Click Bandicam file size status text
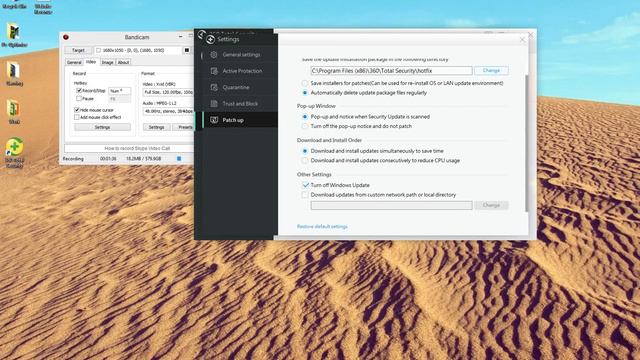This screenshot has width=640, height=360. pos(144,159)
